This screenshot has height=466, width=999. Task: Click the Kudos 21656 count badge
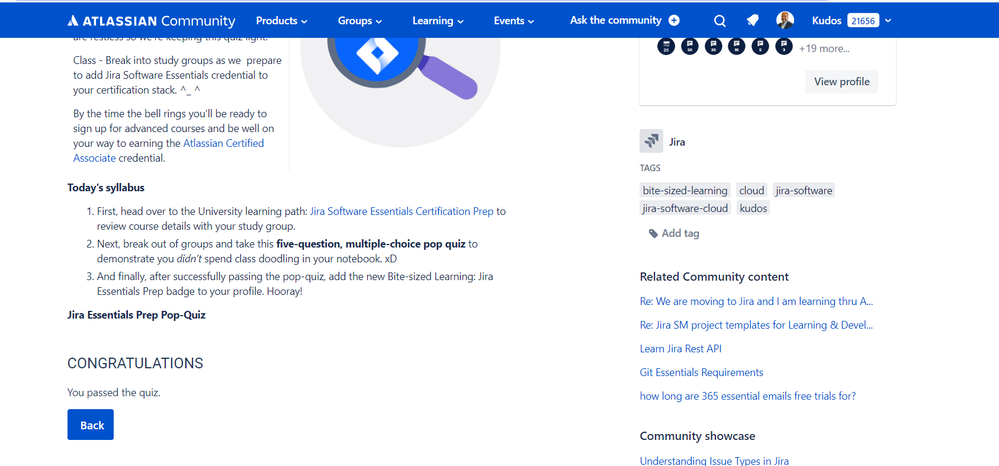click(x=863, y=20)
